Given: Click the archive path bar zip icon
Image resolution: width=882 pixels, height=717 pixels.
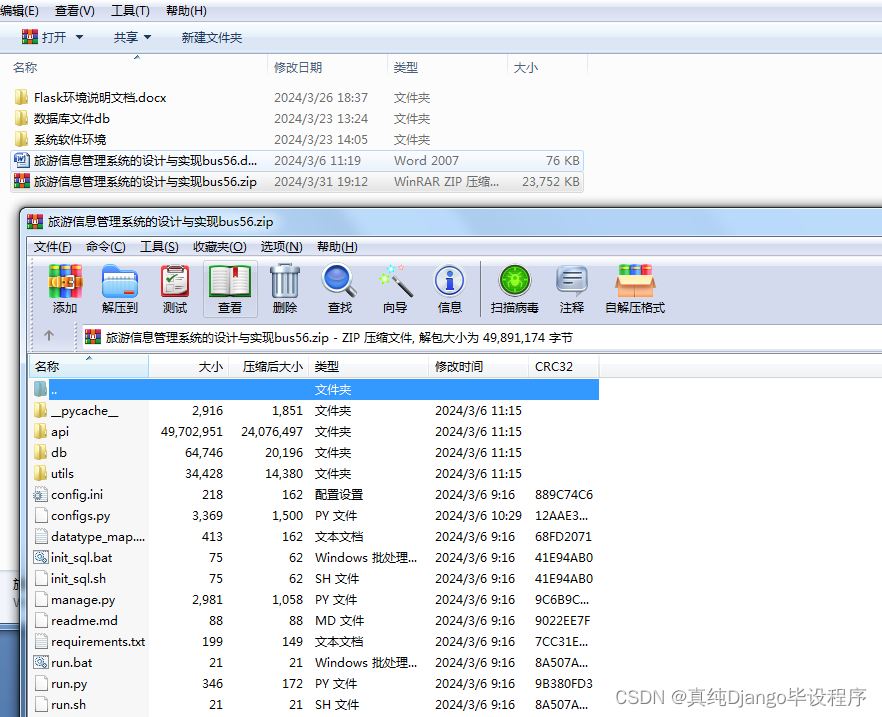Looking at the screenshot, I should tap(93, 337).
